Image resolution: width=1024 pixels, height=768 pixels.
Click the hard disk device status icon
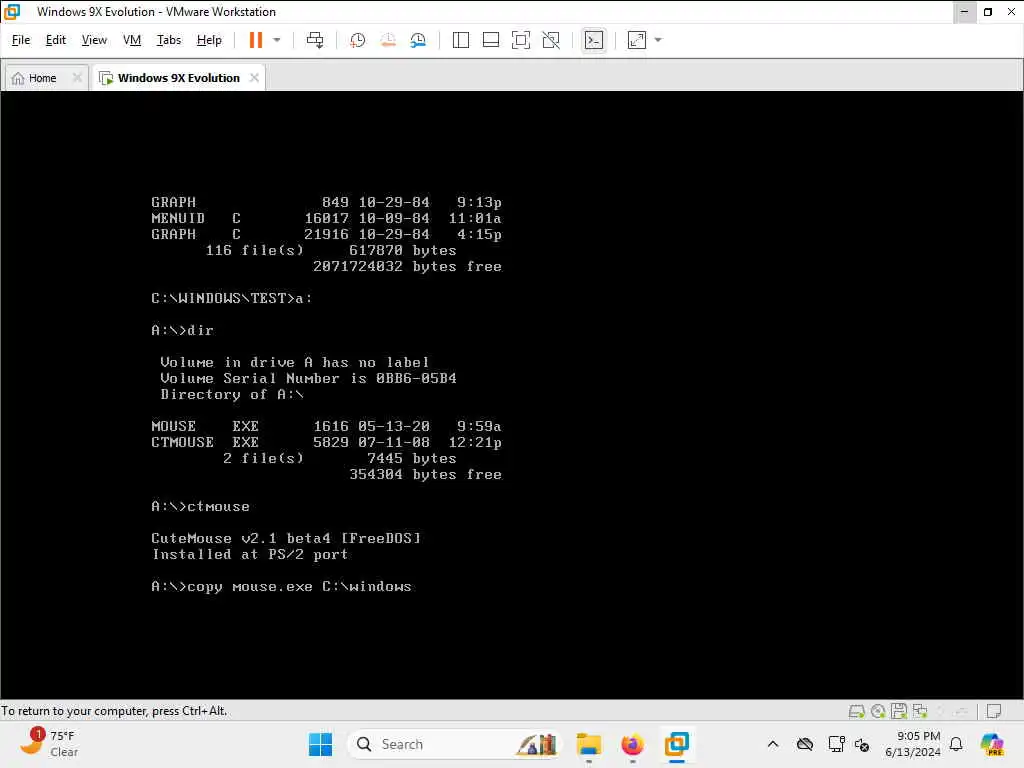click(856, 711)
